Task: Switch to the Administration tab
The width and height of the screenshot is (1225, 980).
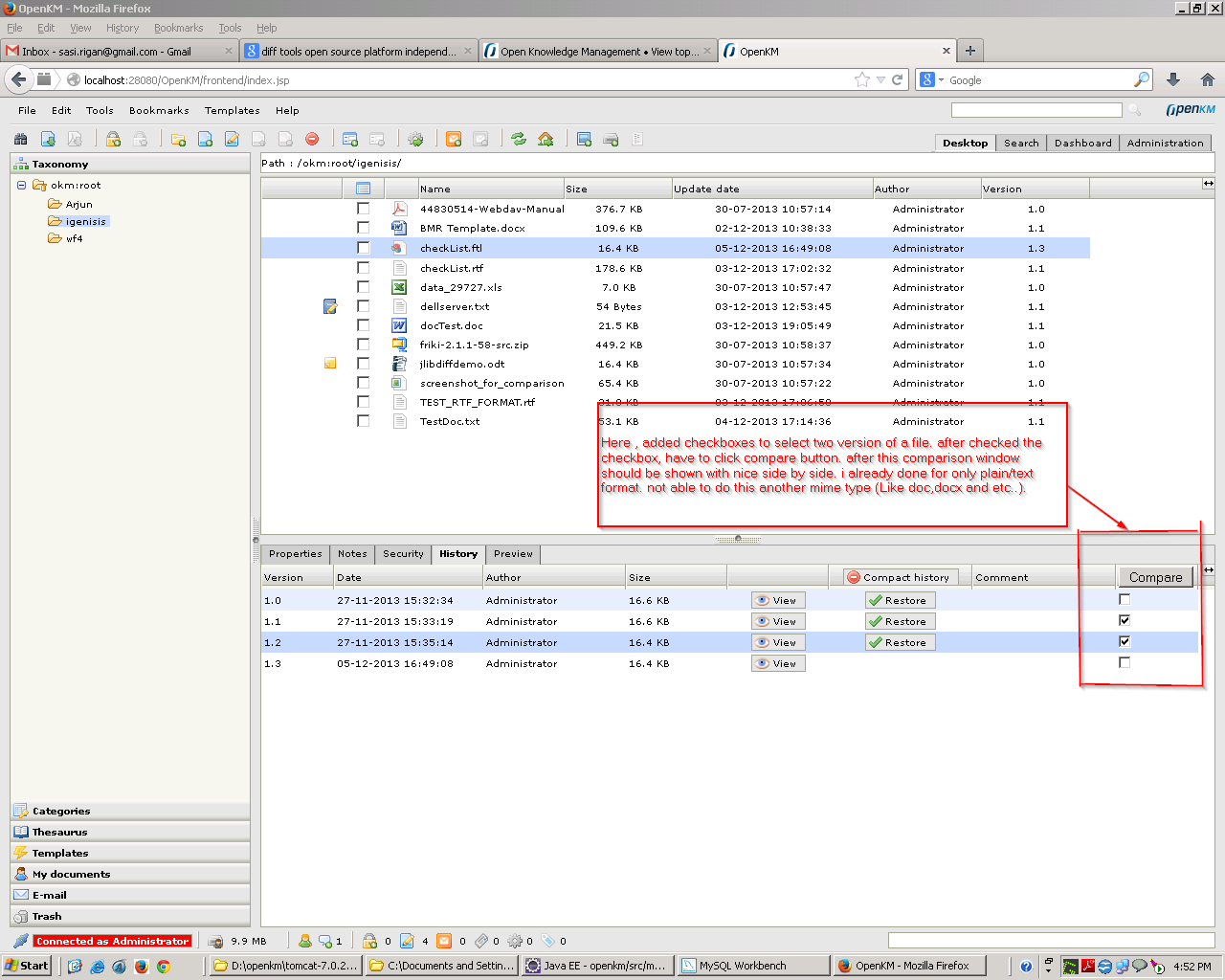Action: tap(1165, 143)
